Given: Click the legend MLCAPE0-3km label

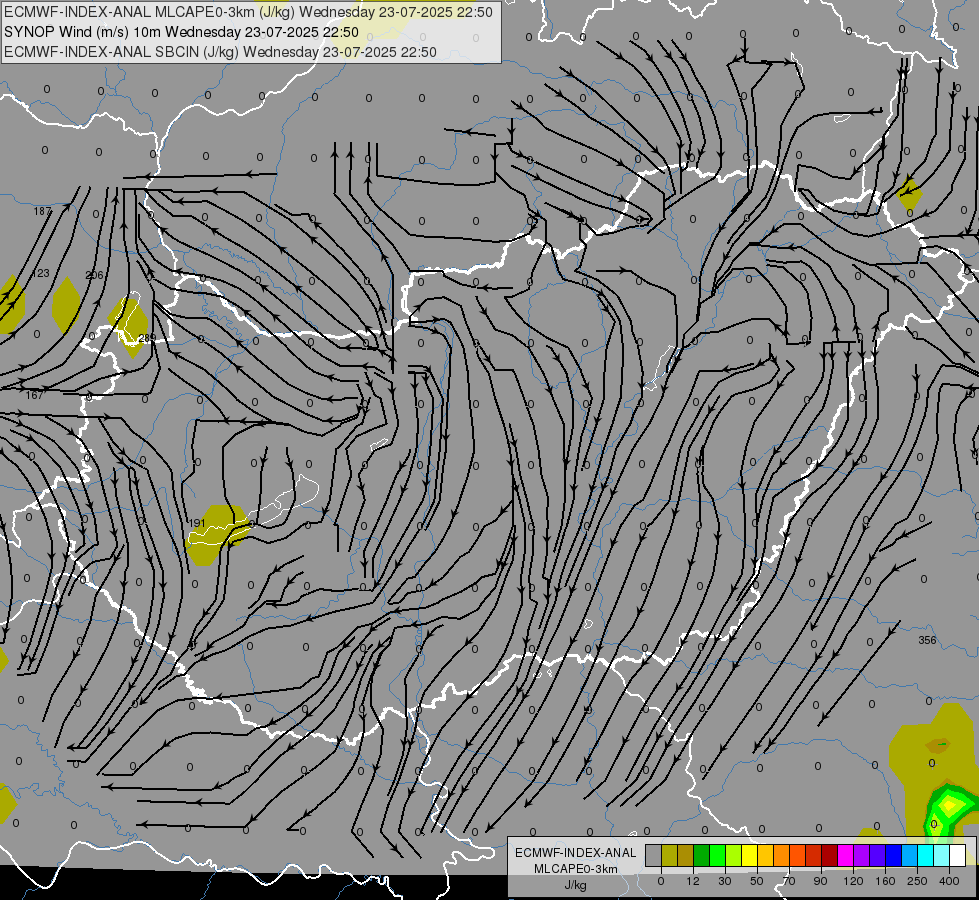Looking at the screenshot, I should click(x=575, y=869).
